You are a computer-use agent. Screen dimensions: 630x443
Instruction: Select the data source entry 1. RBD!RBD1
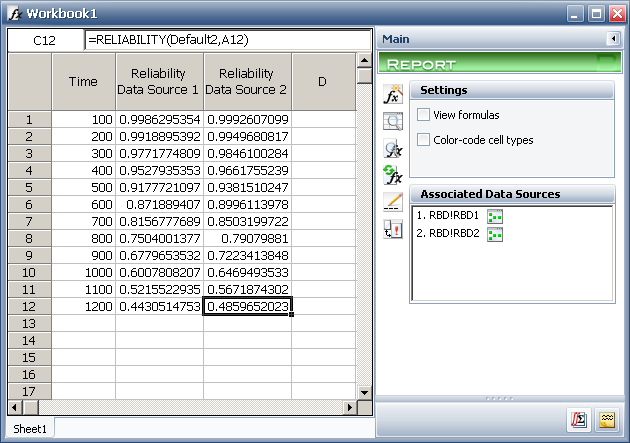click(x=448, y=216)
